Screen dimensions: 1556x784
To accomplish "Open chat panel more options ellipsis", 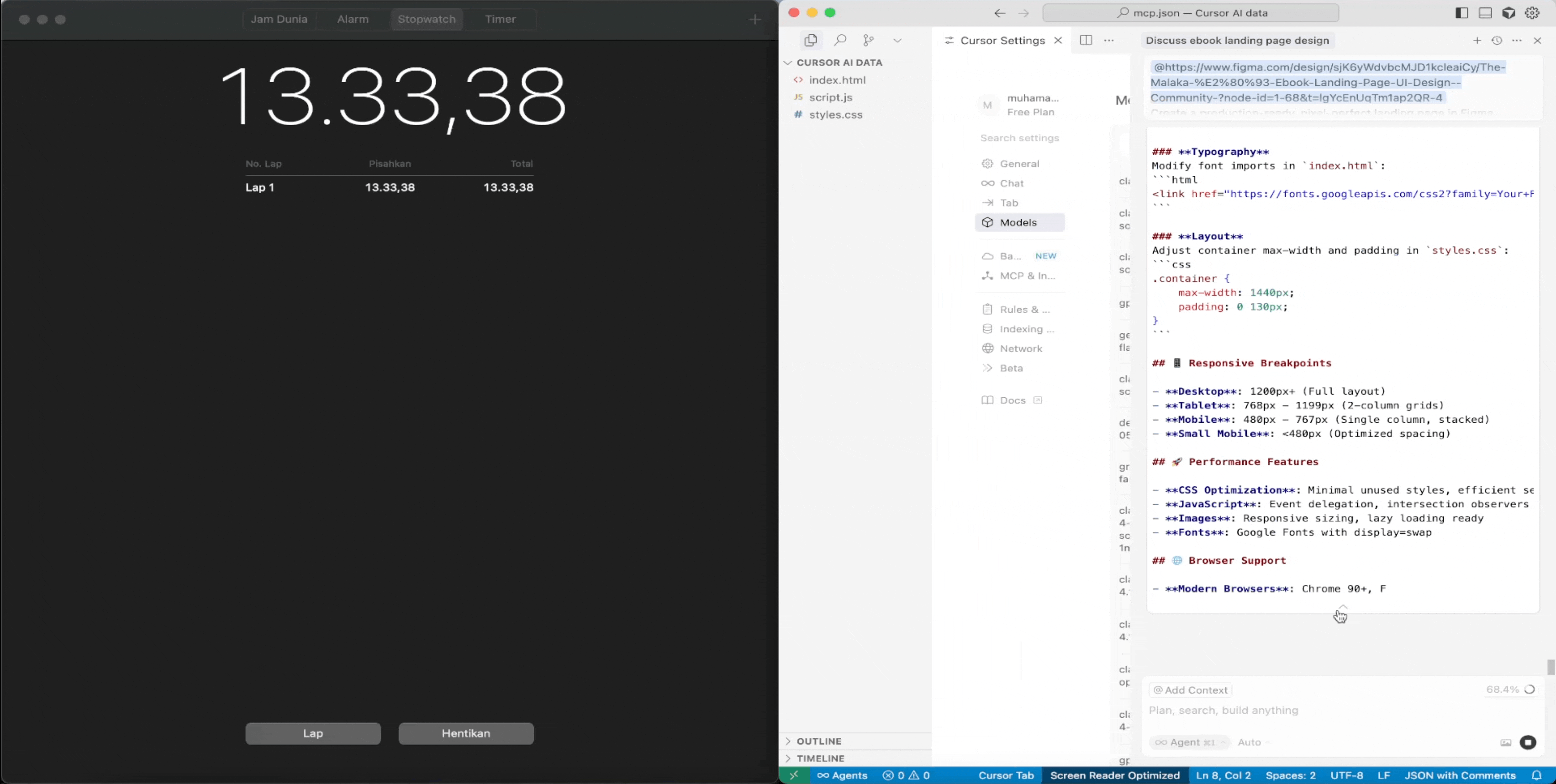I will coord(1517,41).
